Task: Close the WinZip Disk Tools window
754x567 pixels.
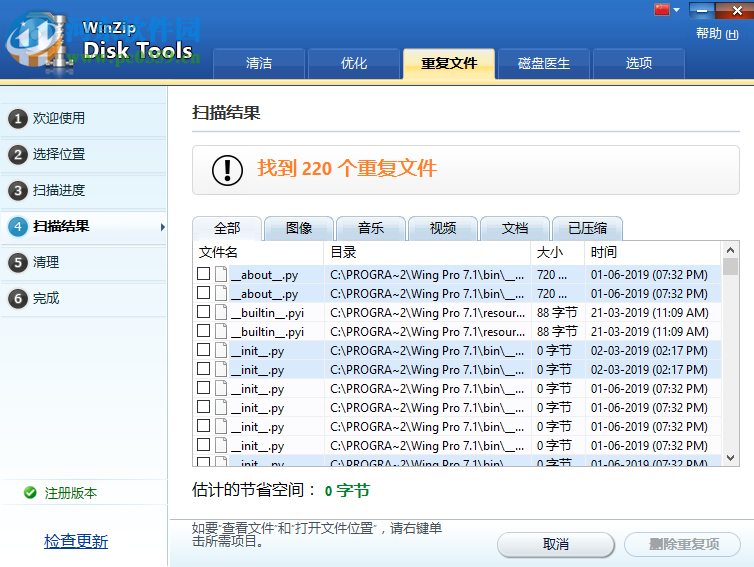Action: point(737,11)
